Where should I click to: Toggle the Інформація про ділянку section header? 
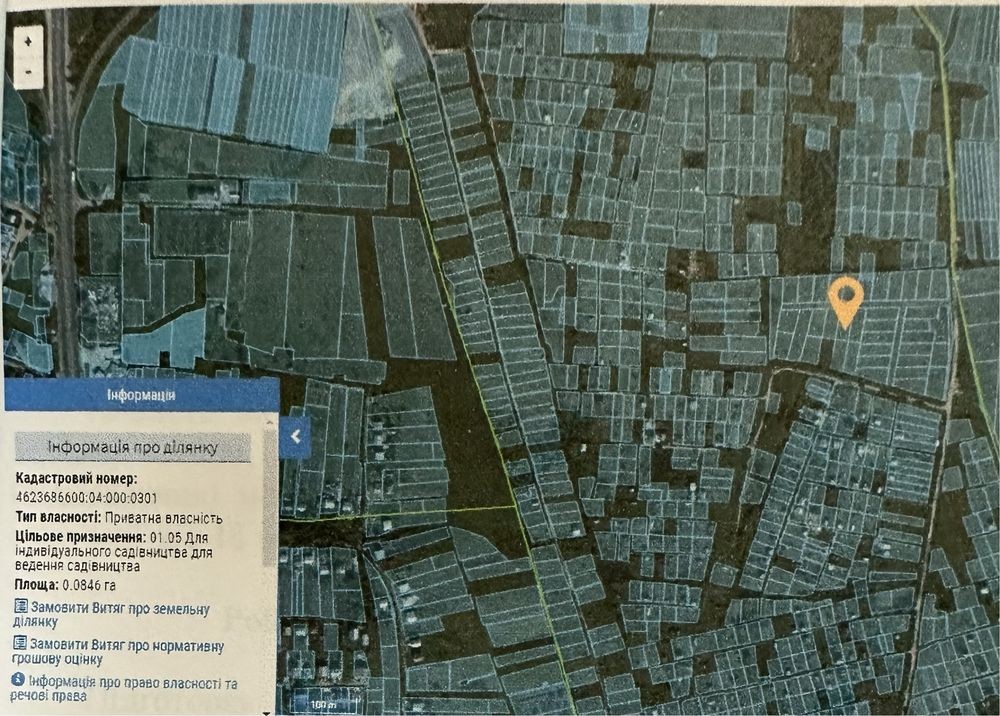point(133,447)
